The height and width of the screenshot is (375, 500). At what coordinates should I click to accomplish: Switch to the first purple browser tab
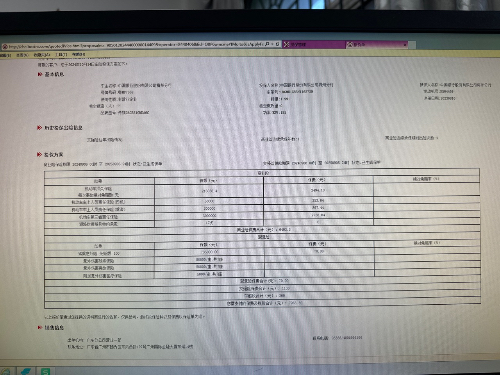pyautogui.click(x=314, y=44)
